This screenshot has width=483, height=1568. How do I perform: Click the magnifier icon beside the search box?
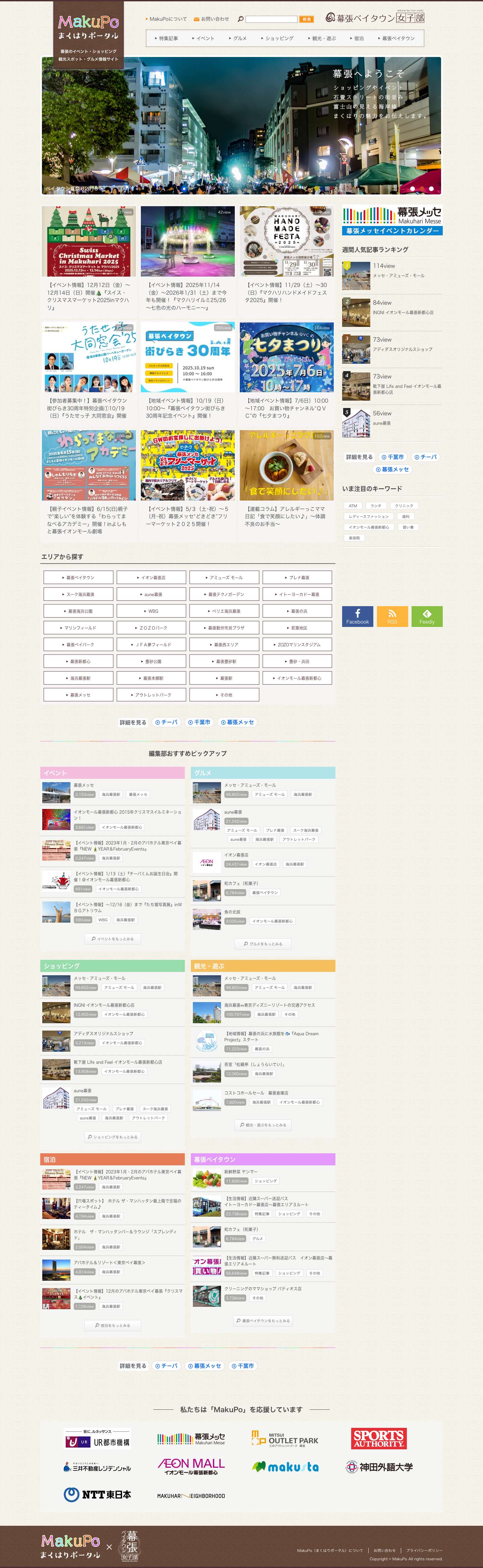click(240, 19)
